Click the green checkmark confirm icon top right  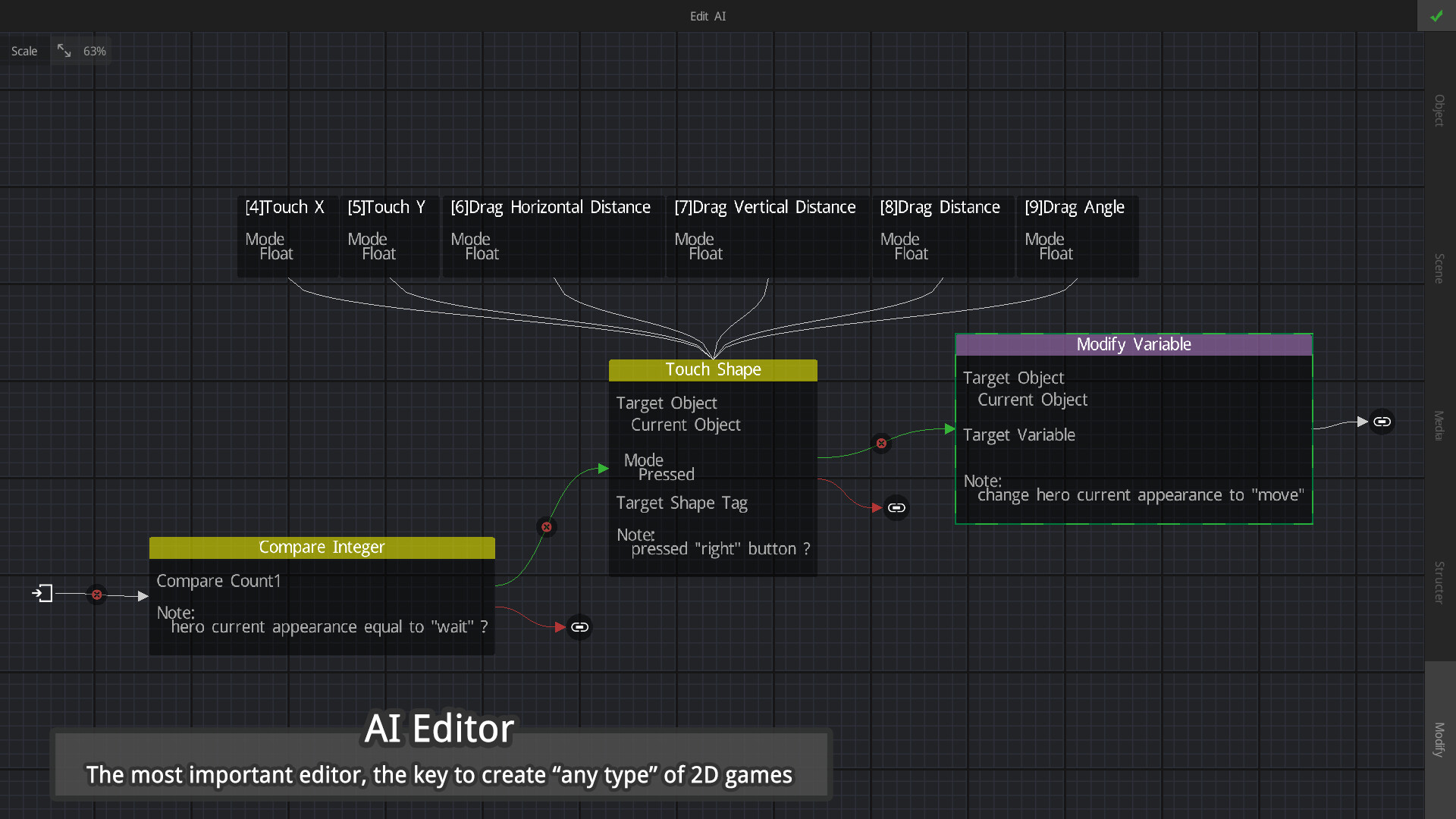pos(1436,15)
